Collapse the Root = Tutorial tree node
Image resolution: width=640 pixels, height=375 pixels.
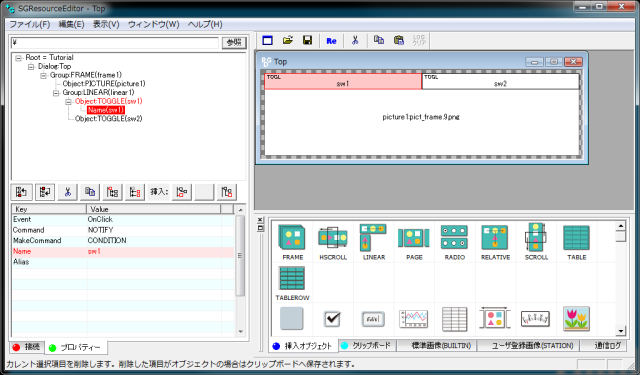18,58
